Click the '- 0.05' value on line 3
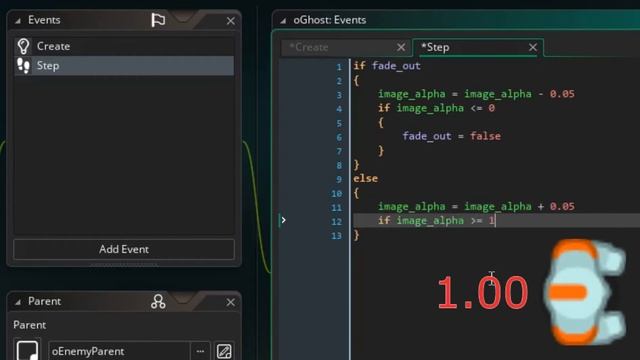Screen dimensions: 640x360 pyautogui.click(x=556, y=94)
